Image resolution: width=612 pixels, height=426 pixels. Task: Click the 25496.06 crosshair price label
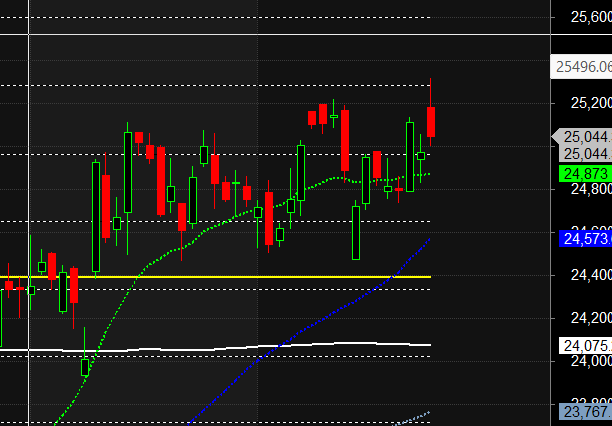click(581, 67)
